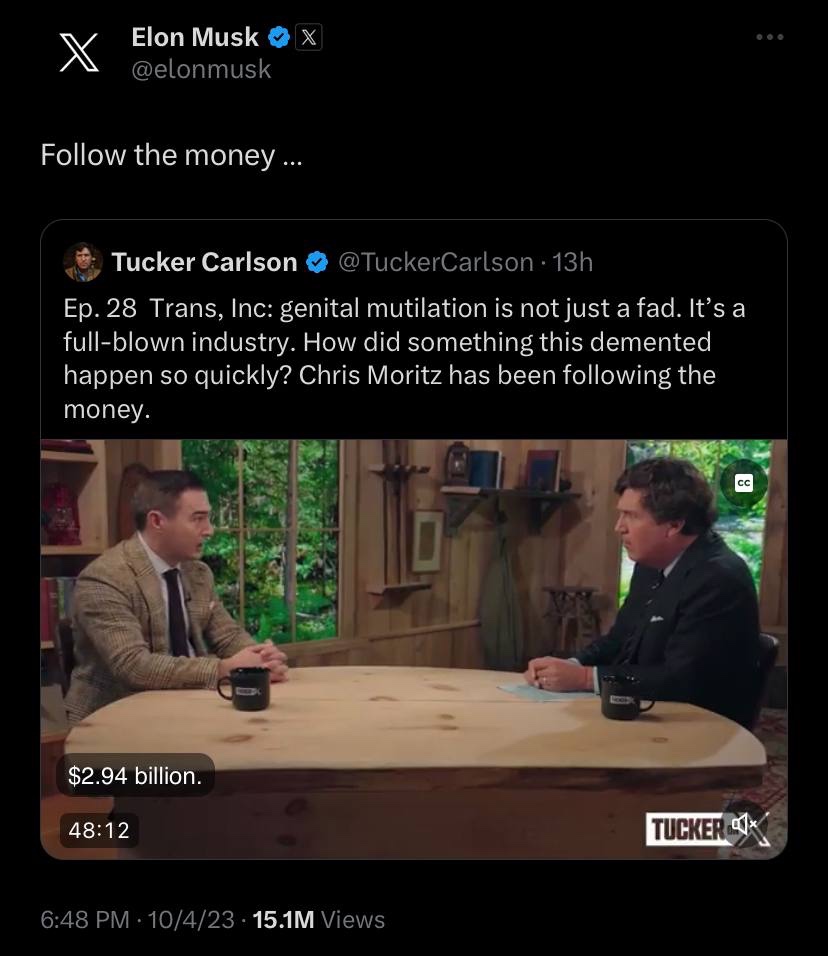Open Tucker Carlson's profile avatar
This screenshot has width=828, height=956.
click(x=82, y=262)
